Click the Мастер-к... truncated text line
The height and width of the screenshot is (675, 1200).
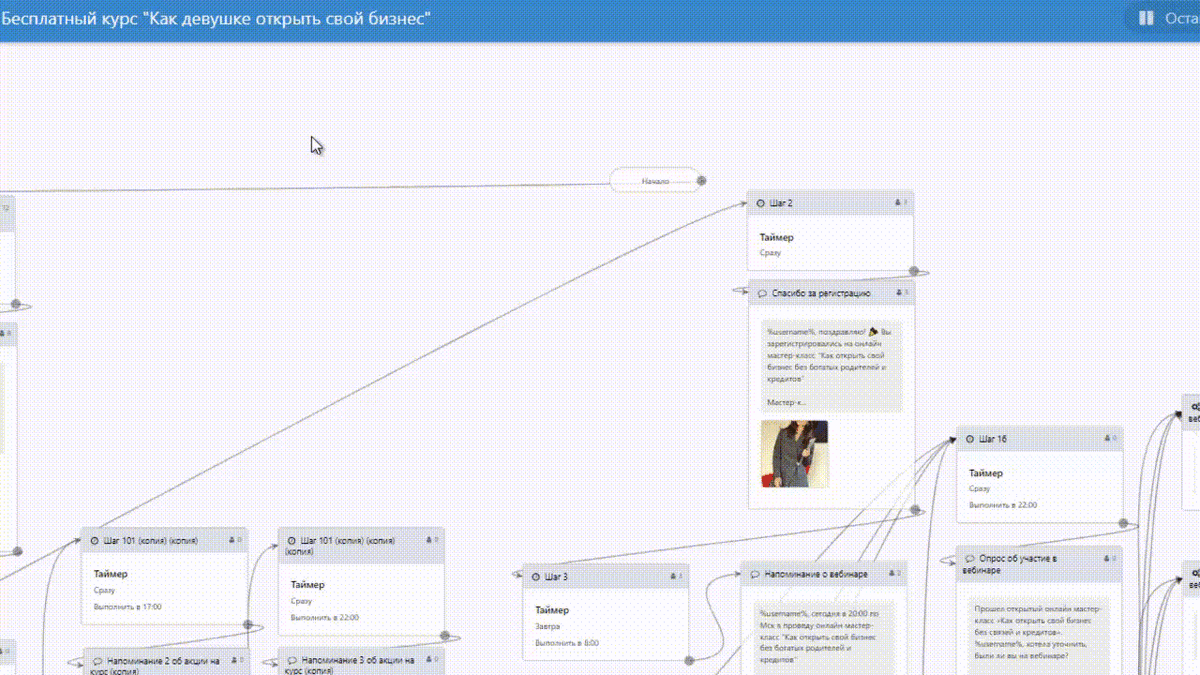787,403
